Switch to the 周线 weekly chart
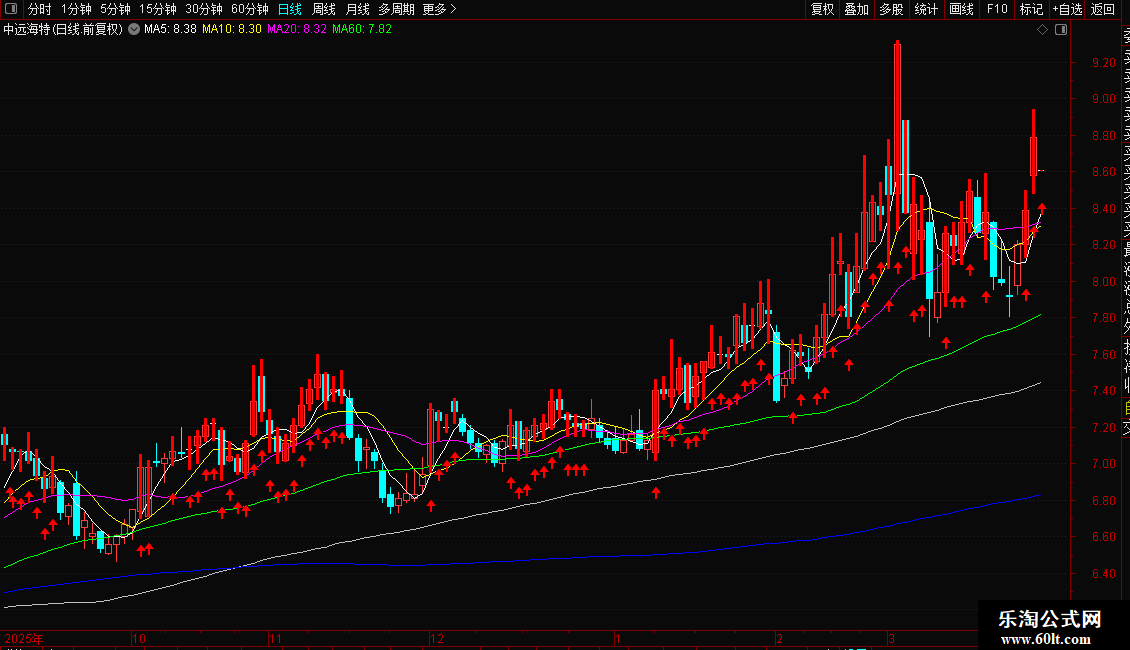The height and width of the screenshot is (650, 1130). click(324, 9)
